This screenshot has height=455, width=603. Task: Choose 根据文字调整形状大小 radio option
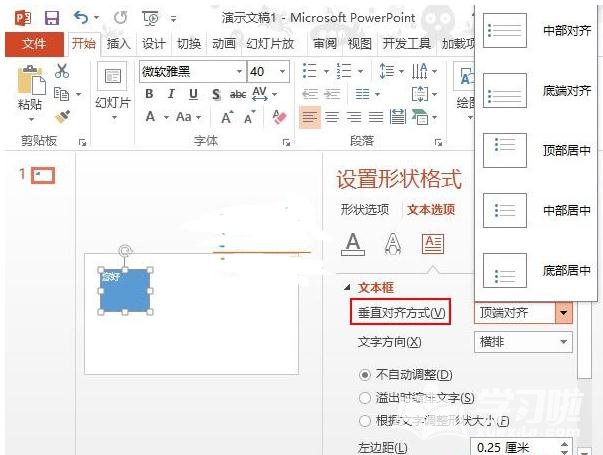pos(364,420)
